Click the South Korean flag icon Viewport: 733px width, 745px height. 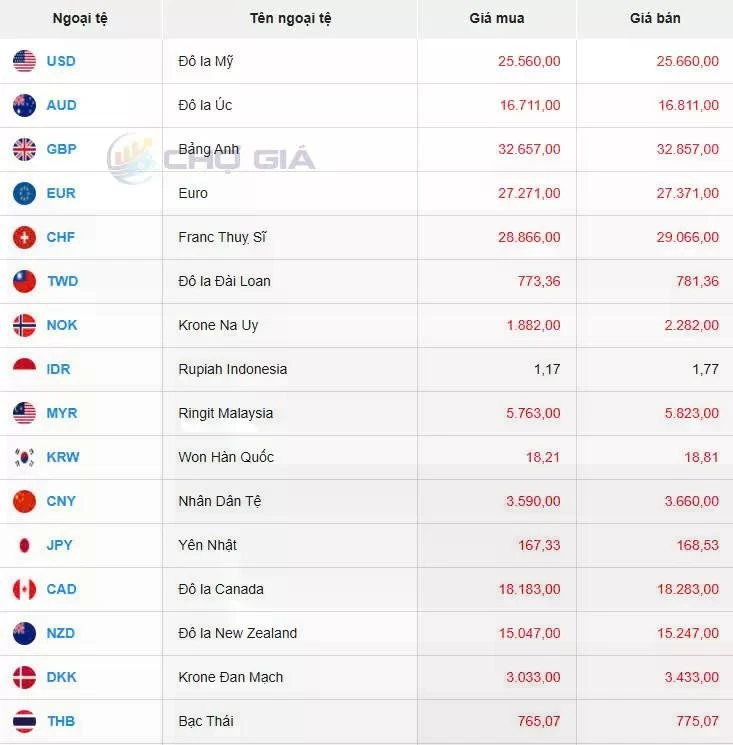[25, 457]
